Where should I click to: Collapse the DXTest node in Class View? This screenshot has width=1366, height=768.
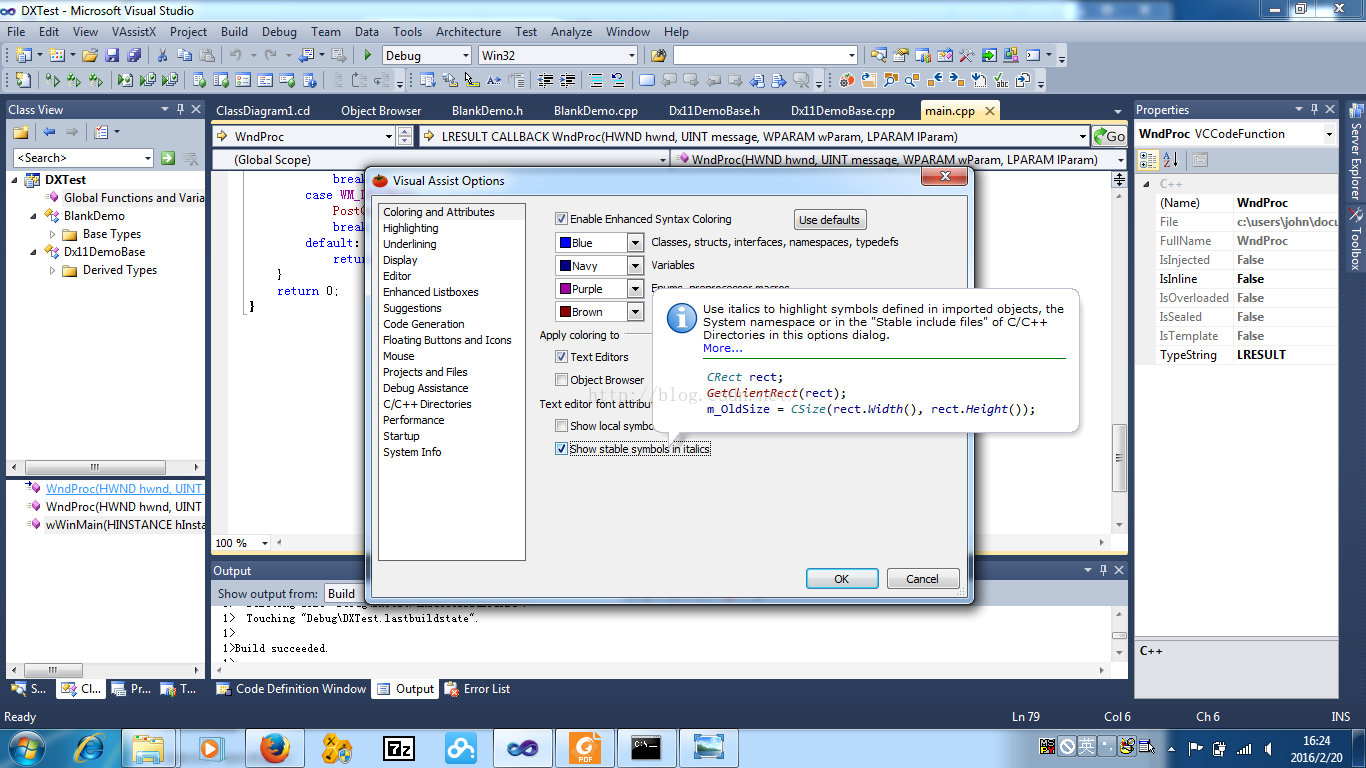[14, 180]
